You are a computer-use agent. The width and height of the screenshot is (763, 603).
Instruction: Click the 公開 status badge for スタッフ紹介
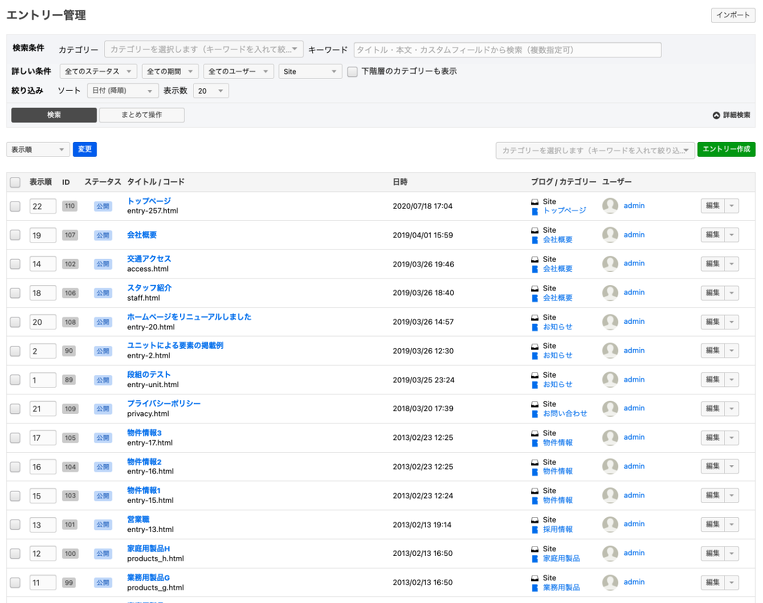click(103, 293)
